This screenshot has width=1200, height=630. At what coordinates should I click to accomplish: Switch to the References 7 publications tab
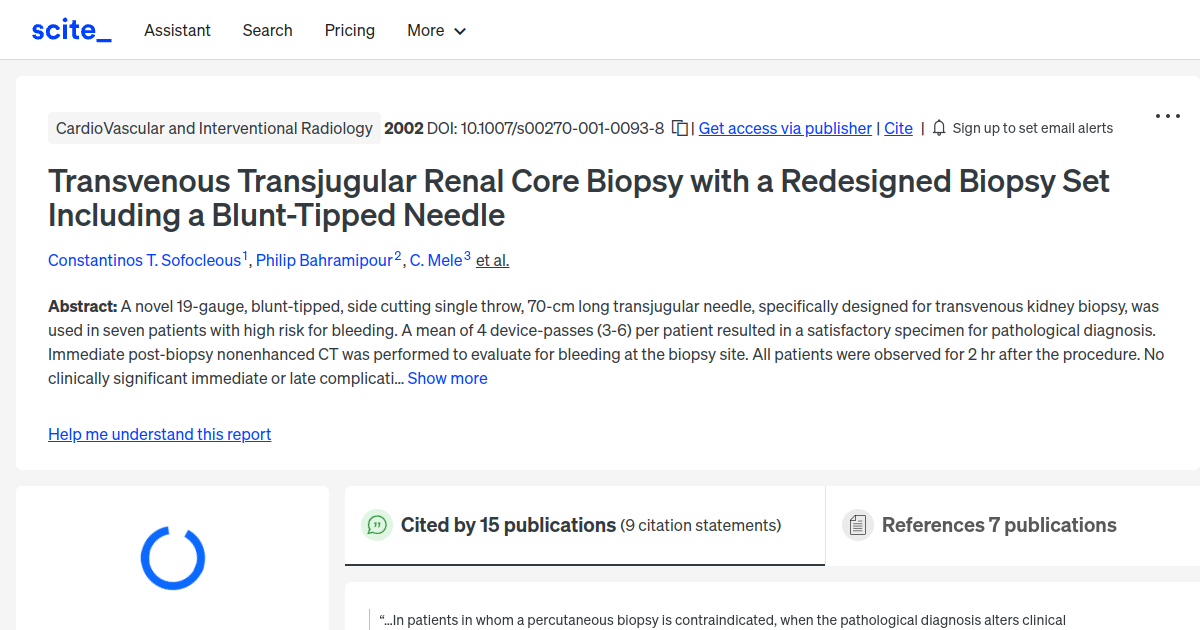(999, 524)
